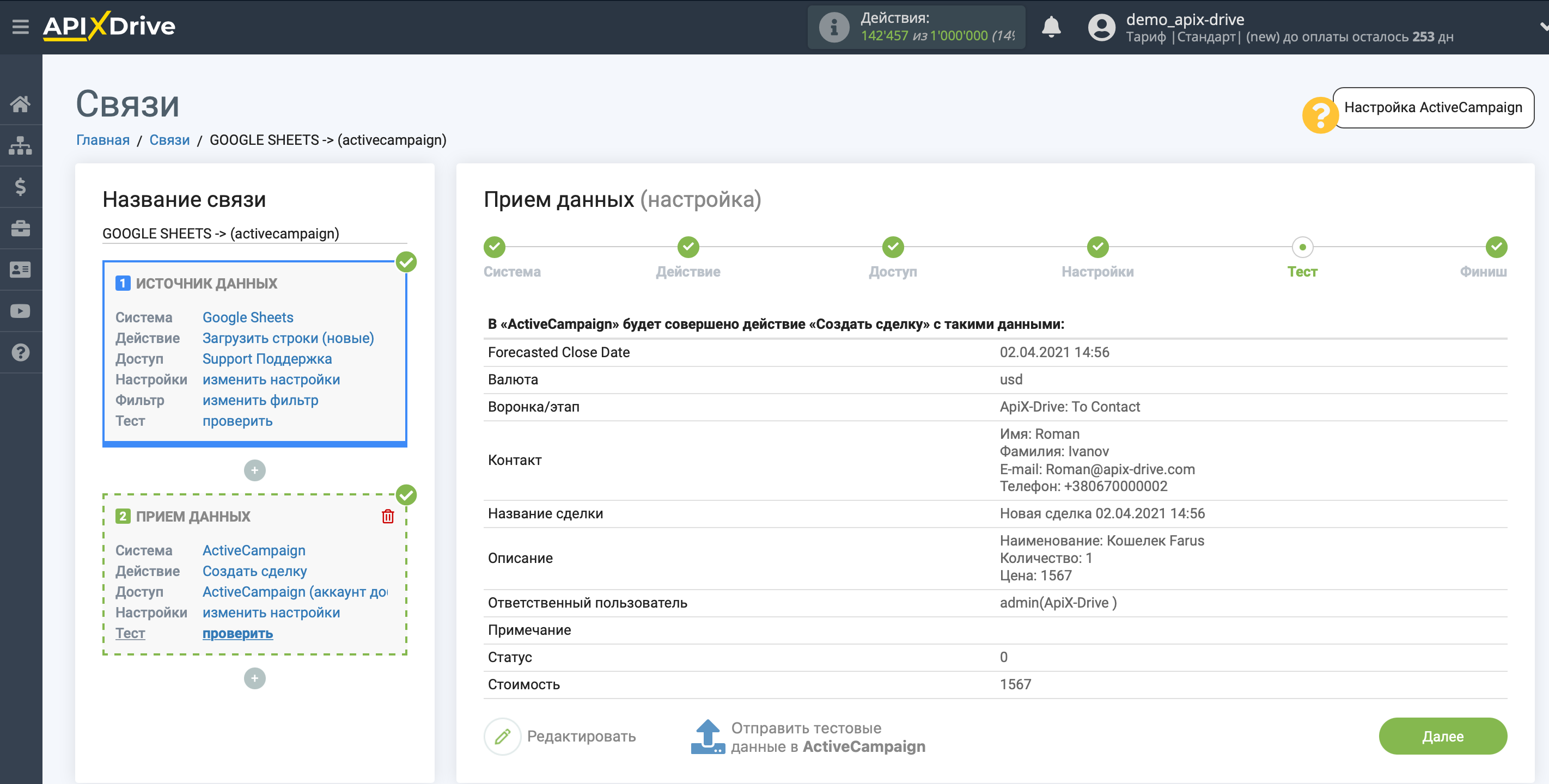Go to Настройки wizard step
Screen dimensions: 1549x784
tap(1098, 247)
